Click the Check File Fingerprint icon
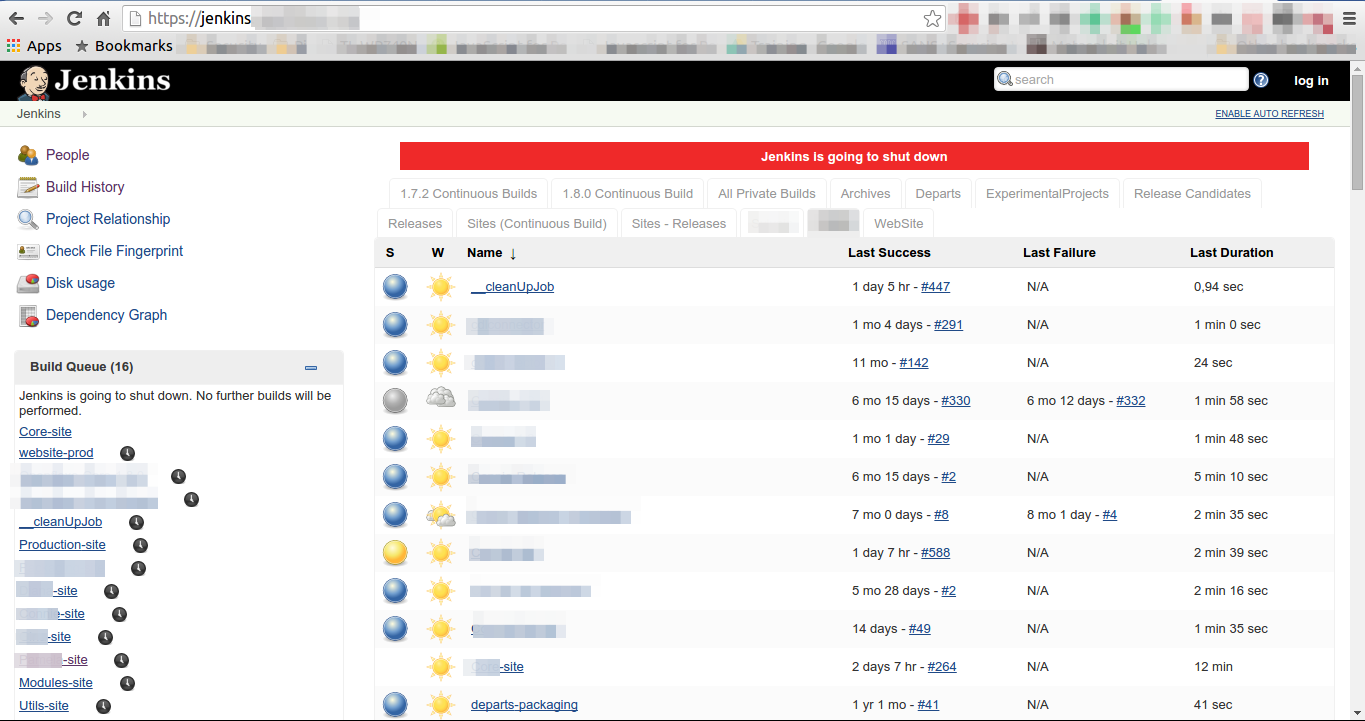1365x721 pixels. 28,251
